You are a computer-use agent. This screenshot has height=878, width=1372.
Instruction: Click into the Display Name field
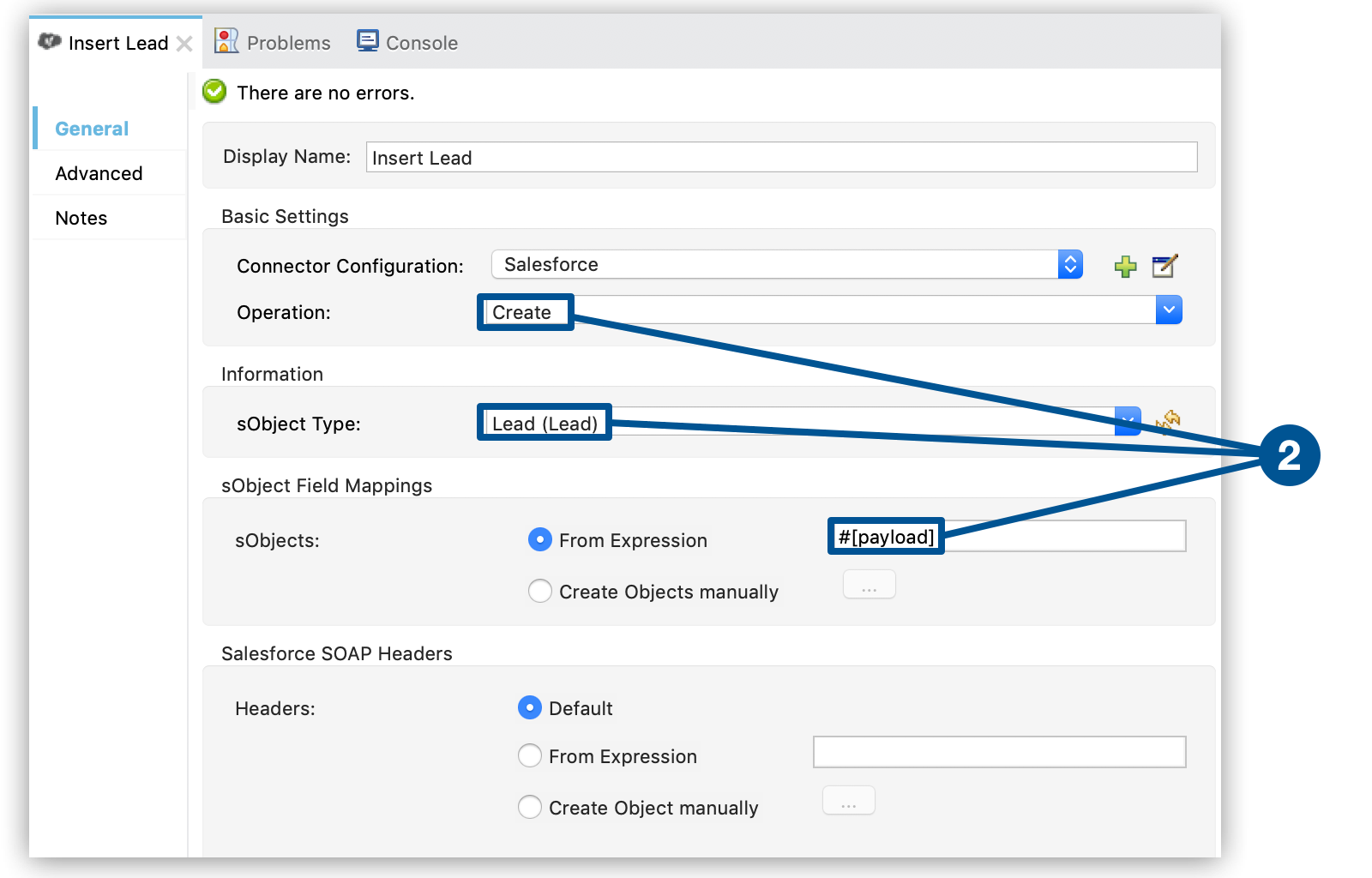(x=780, y=157)
